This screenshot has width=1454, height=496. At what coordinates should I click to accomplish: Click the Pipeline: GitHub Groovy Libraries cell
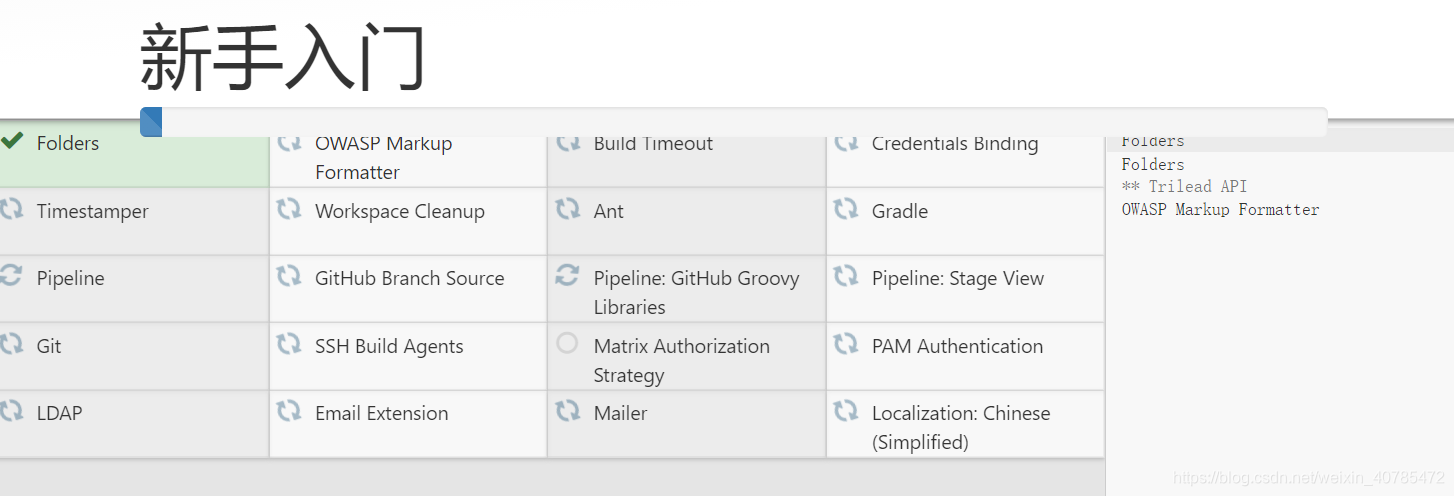point(696,292)
